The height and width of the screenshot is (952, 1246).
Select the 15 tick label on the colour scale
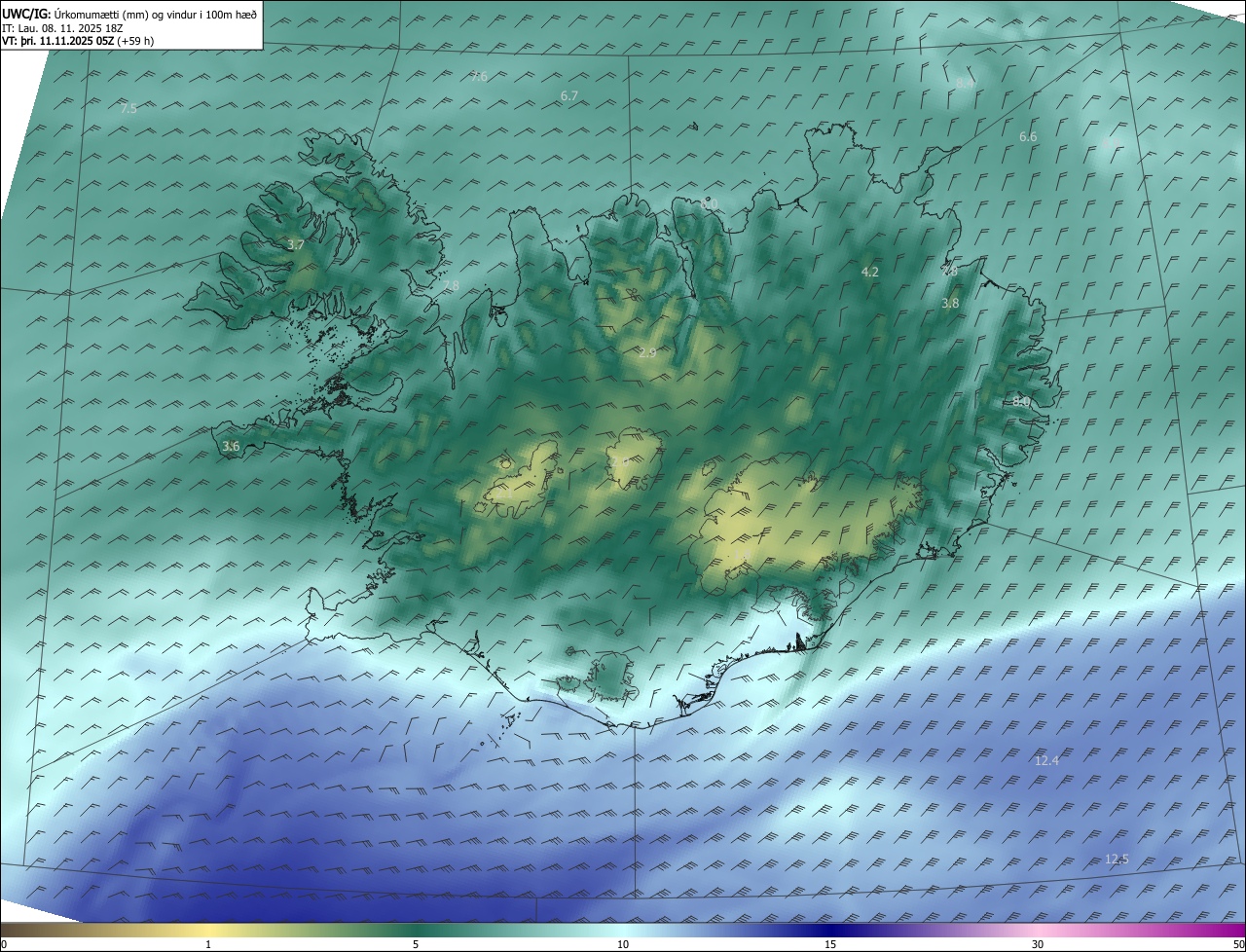[x=830, y=944]
